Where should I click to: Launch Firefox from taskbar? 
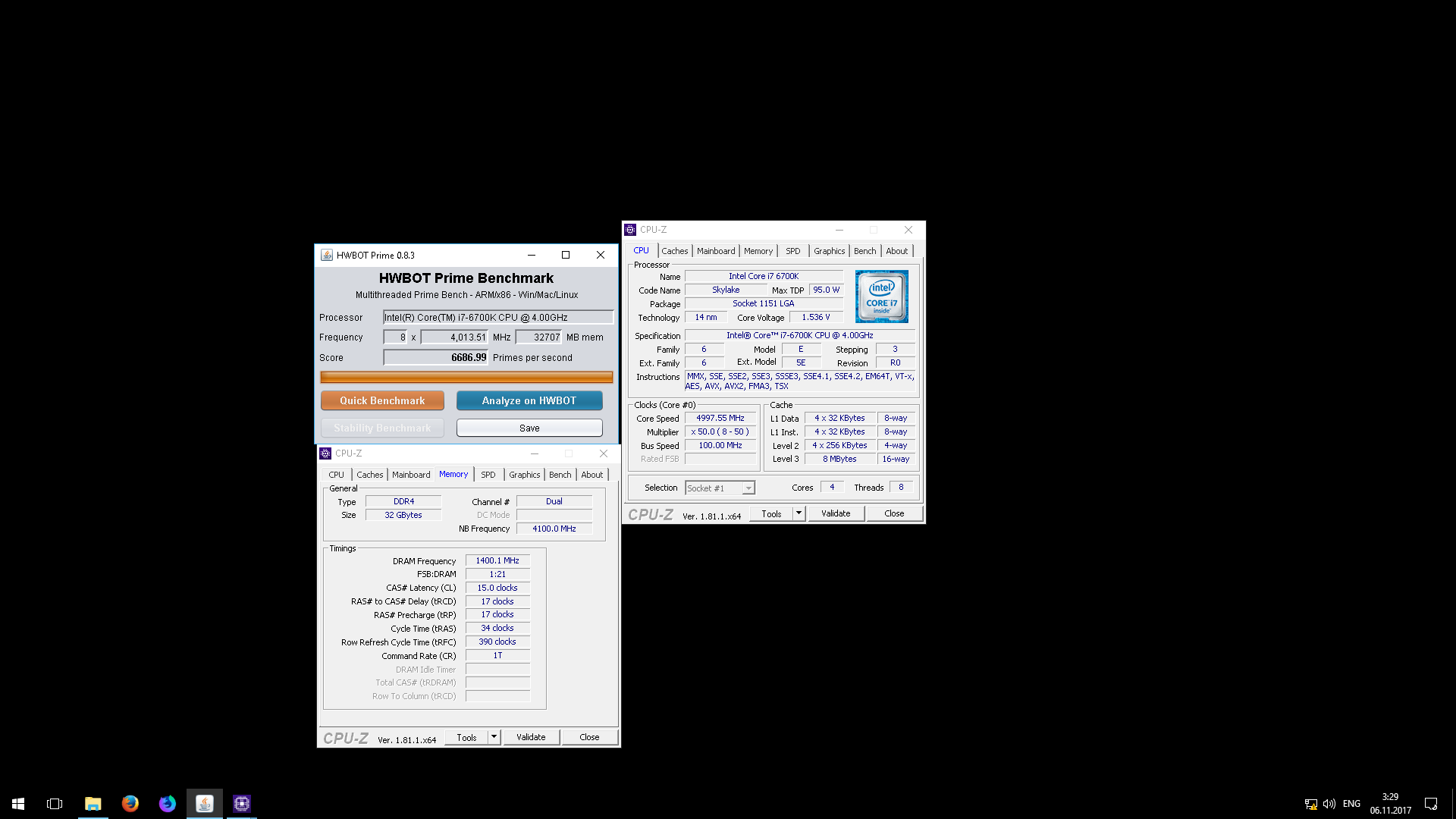130,803
